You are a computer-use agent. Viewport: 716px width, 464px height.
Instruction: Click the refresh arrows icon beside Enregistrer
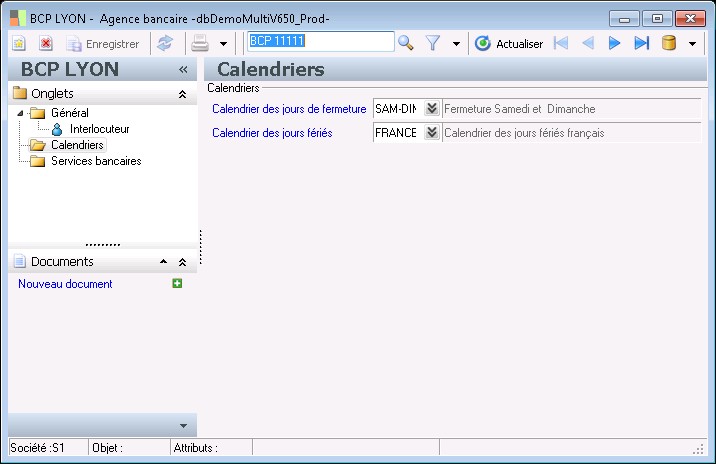165,44
